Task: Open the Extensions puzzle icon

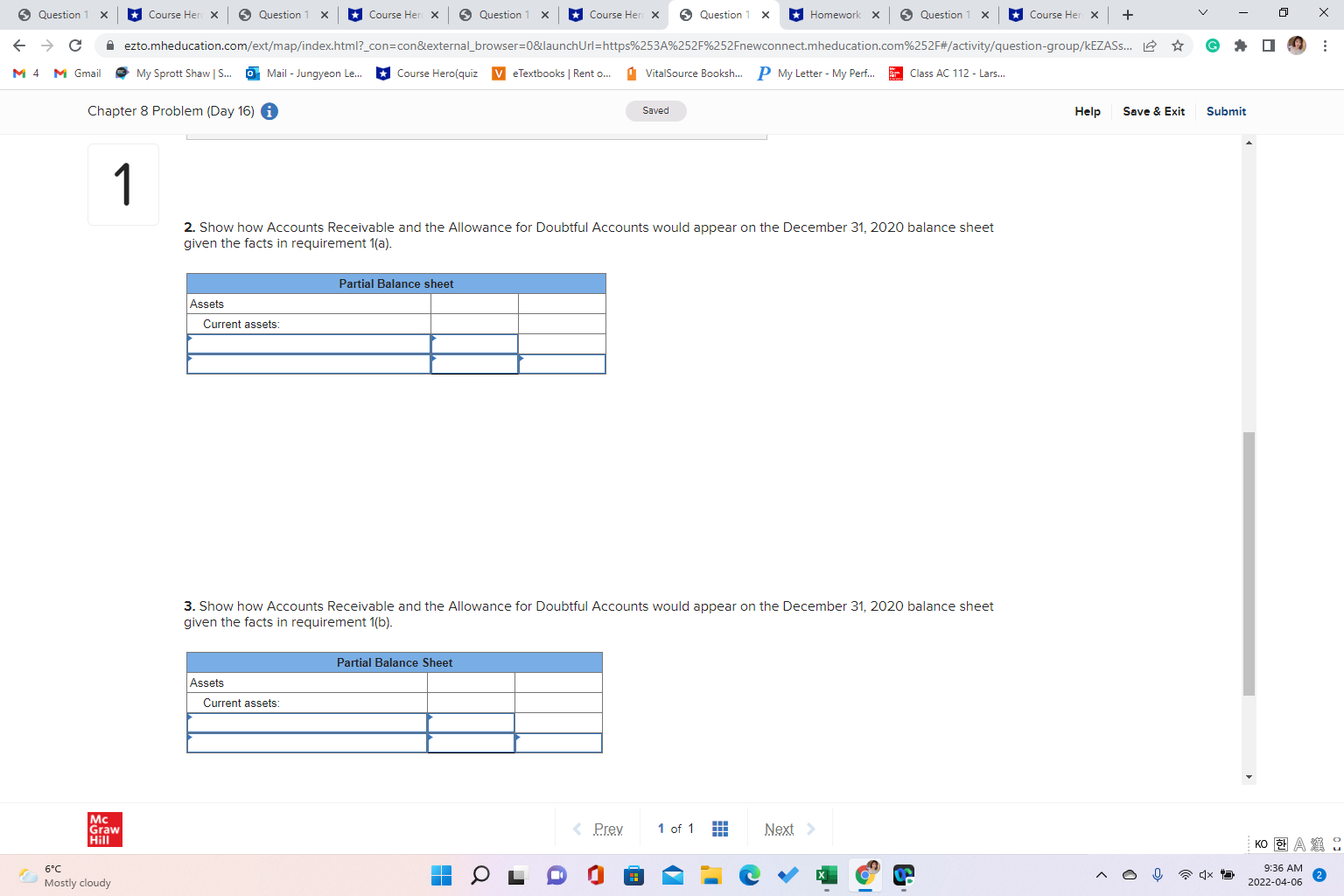Action: (1241, 45)
